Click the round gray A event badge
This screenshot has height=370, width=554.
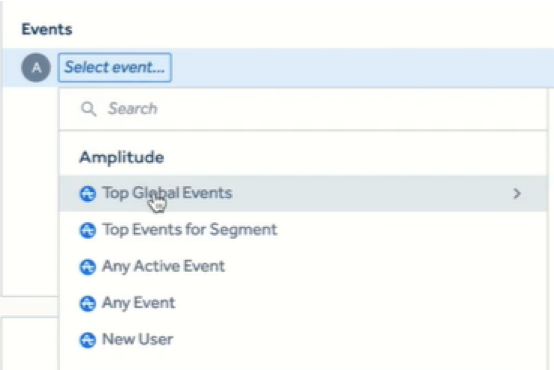click(36, 67)
